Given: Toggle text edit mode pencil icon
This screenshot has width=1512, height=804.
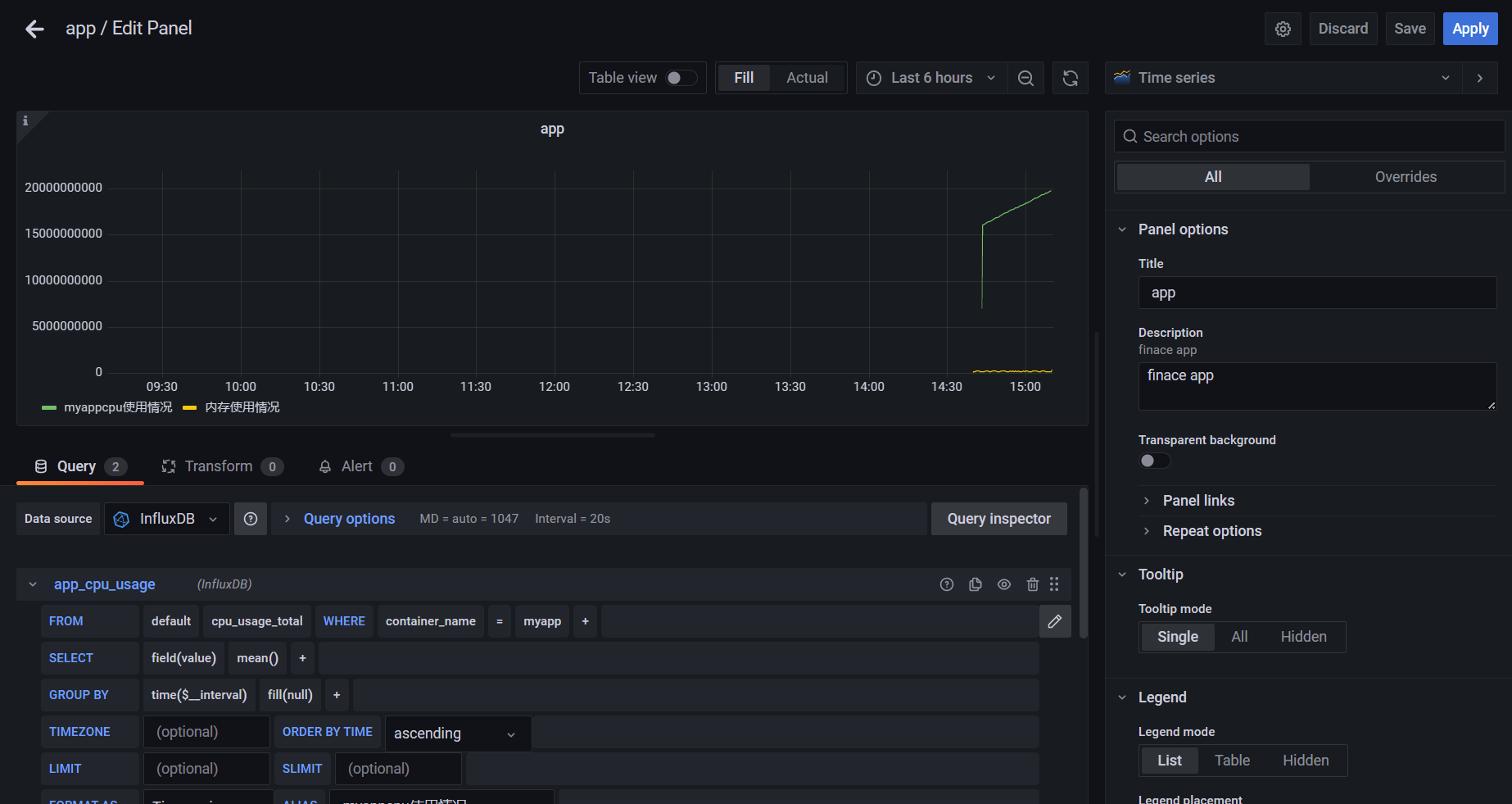Looking at the screenshot, I should (x=1055, y=621).
